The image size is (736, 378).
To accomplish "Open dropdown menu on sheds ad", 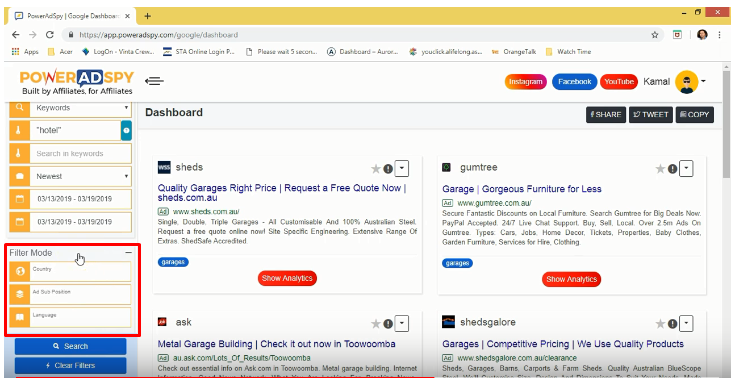I will tap(401, 168).
